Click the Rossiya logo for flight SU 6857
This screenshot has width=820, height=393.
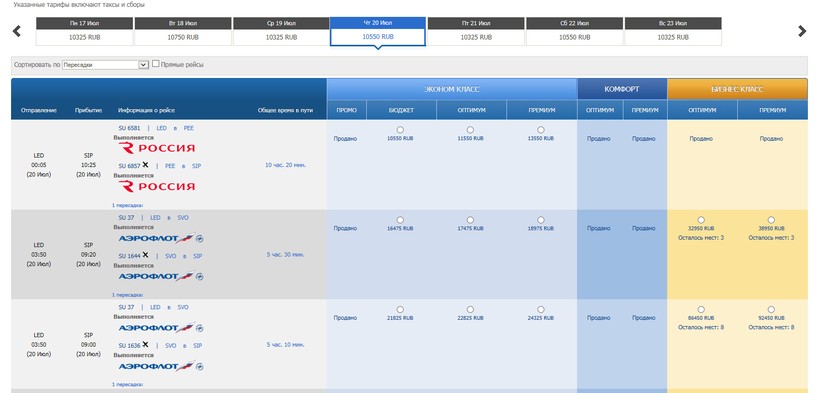coord(156,186)
